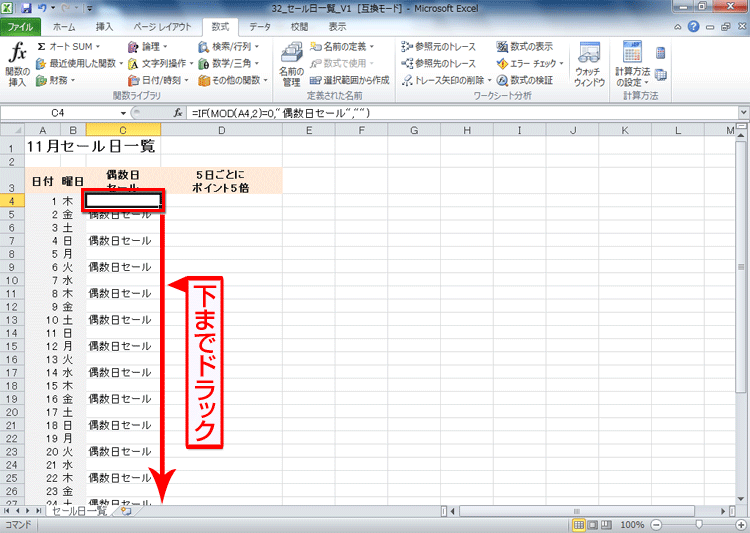Open the Undo history dropdown arrow
This screenshot has height=533, width=750.
52,8
